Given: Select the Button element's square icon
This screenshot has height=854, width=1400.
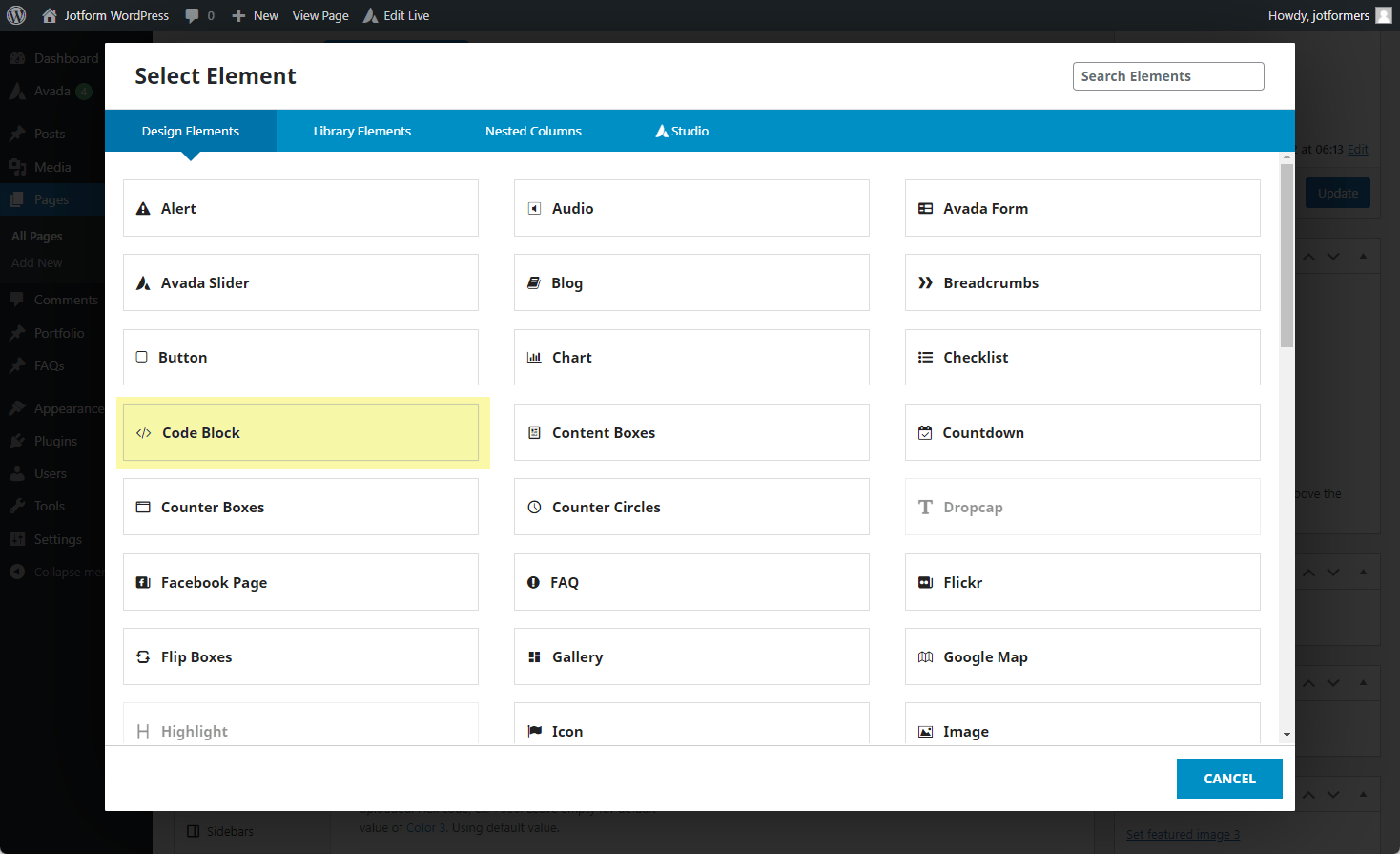Looking at the screenshot, I should [x=142, y=357].
